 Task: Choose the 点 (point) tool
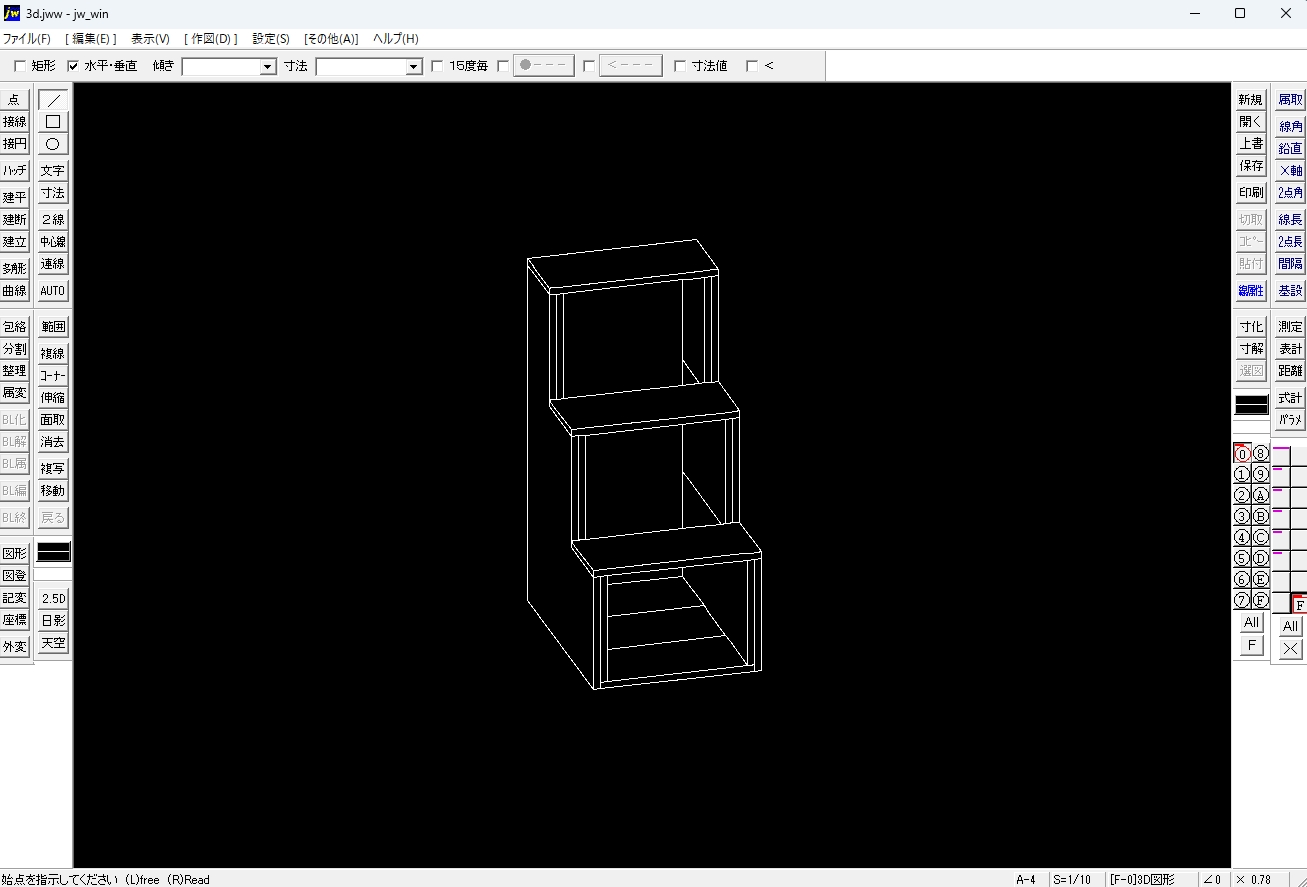point(14,100)
